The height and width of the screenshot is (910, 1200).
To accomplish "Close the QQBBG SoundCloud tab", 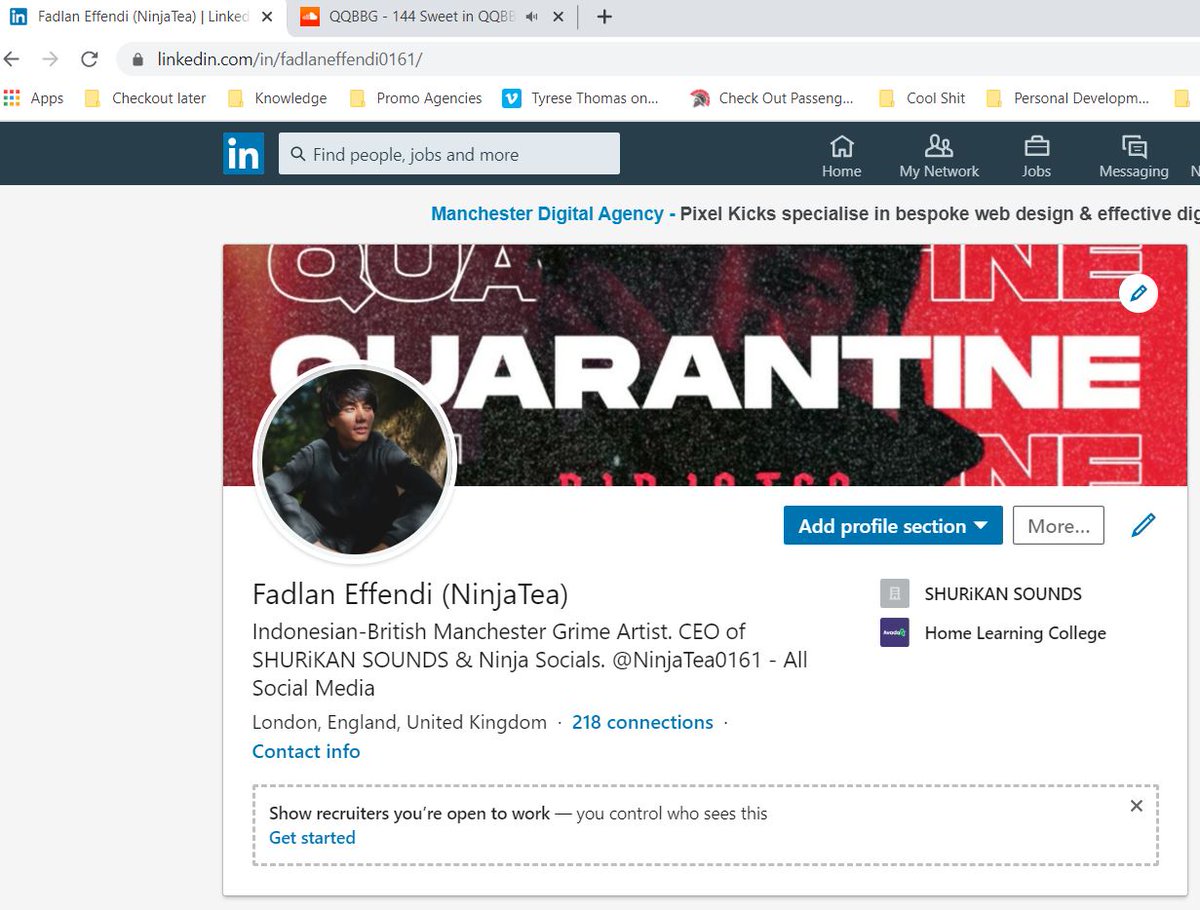I will point(558,17).
